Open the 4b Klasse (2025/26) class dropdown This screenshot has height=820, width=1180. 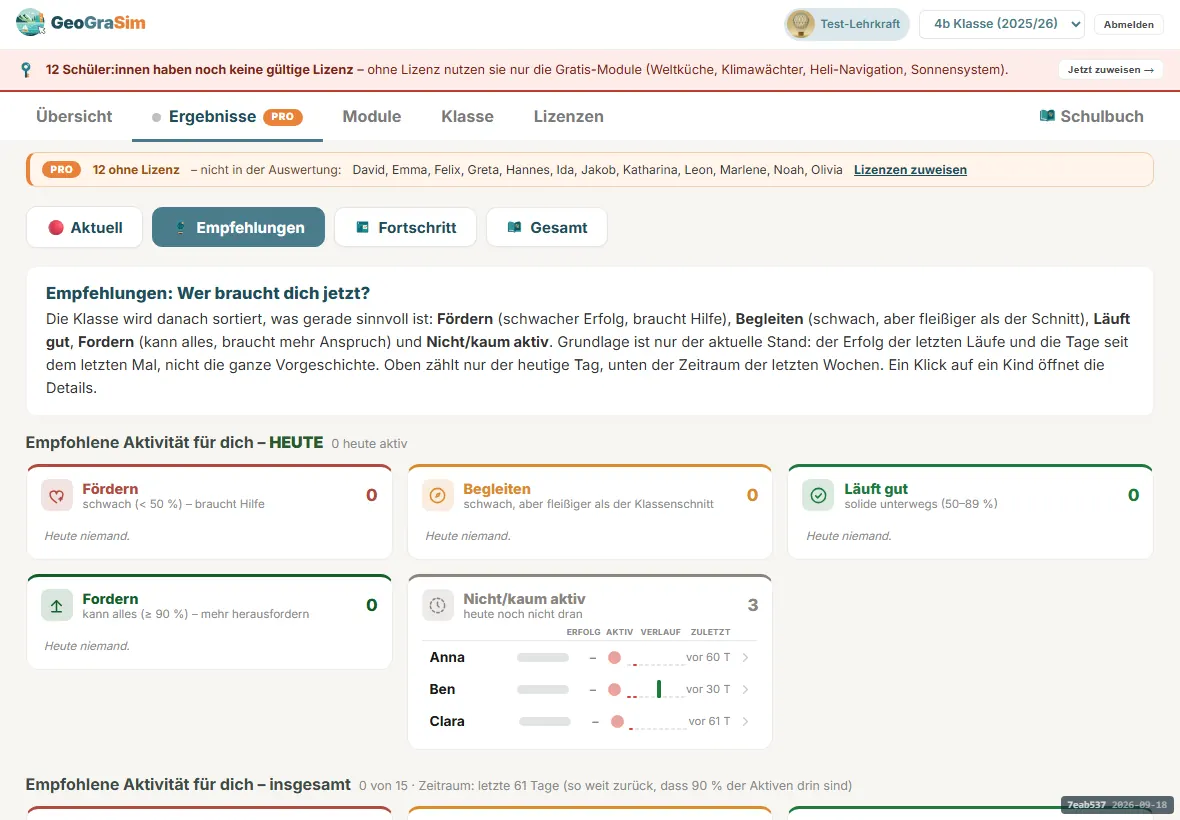click(1002, 24)
